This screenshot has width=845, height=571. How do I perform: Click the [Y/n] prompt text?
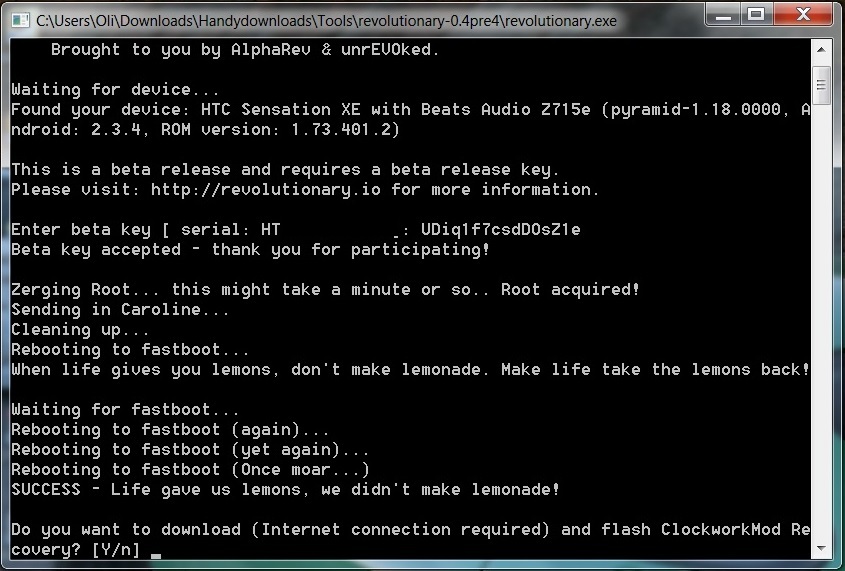[115, 550]
